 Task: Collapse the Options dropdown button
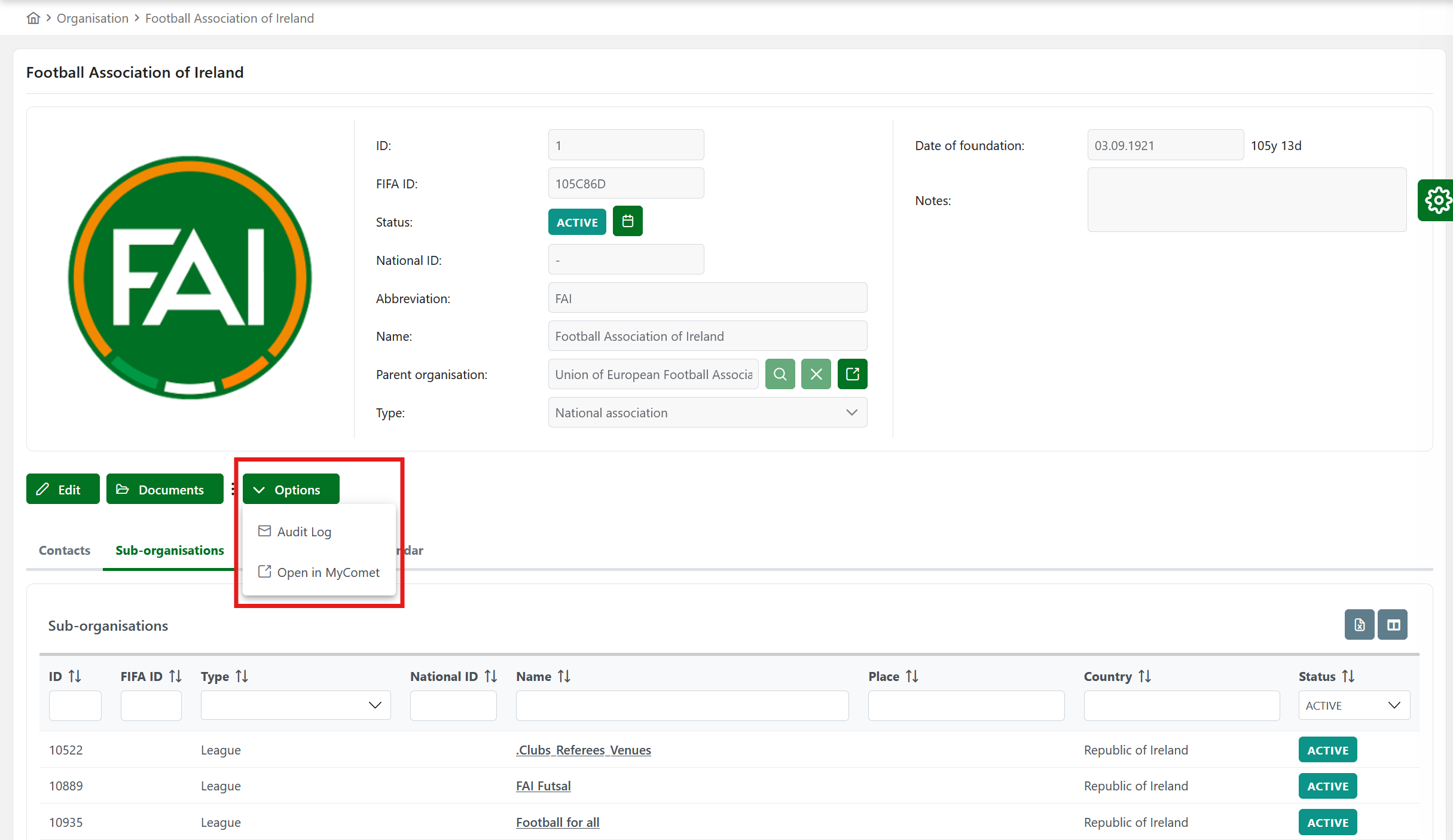(x=291, y=489)
